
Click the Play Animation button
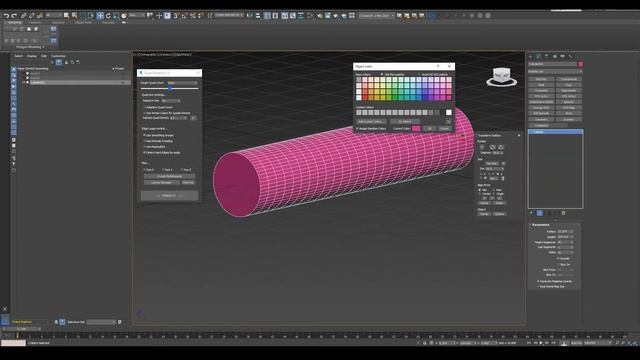(x=541, y=343)
